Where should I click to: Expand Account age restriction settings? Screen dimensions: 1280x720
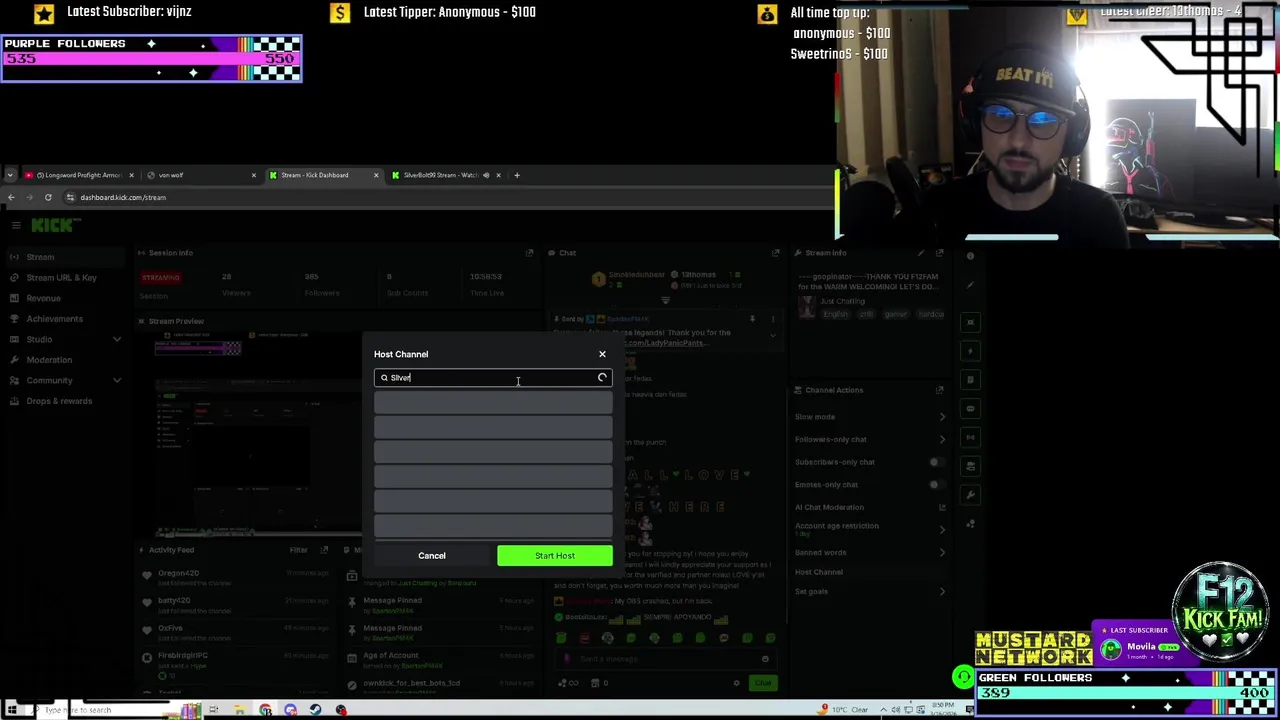click(x=942, y=529)
